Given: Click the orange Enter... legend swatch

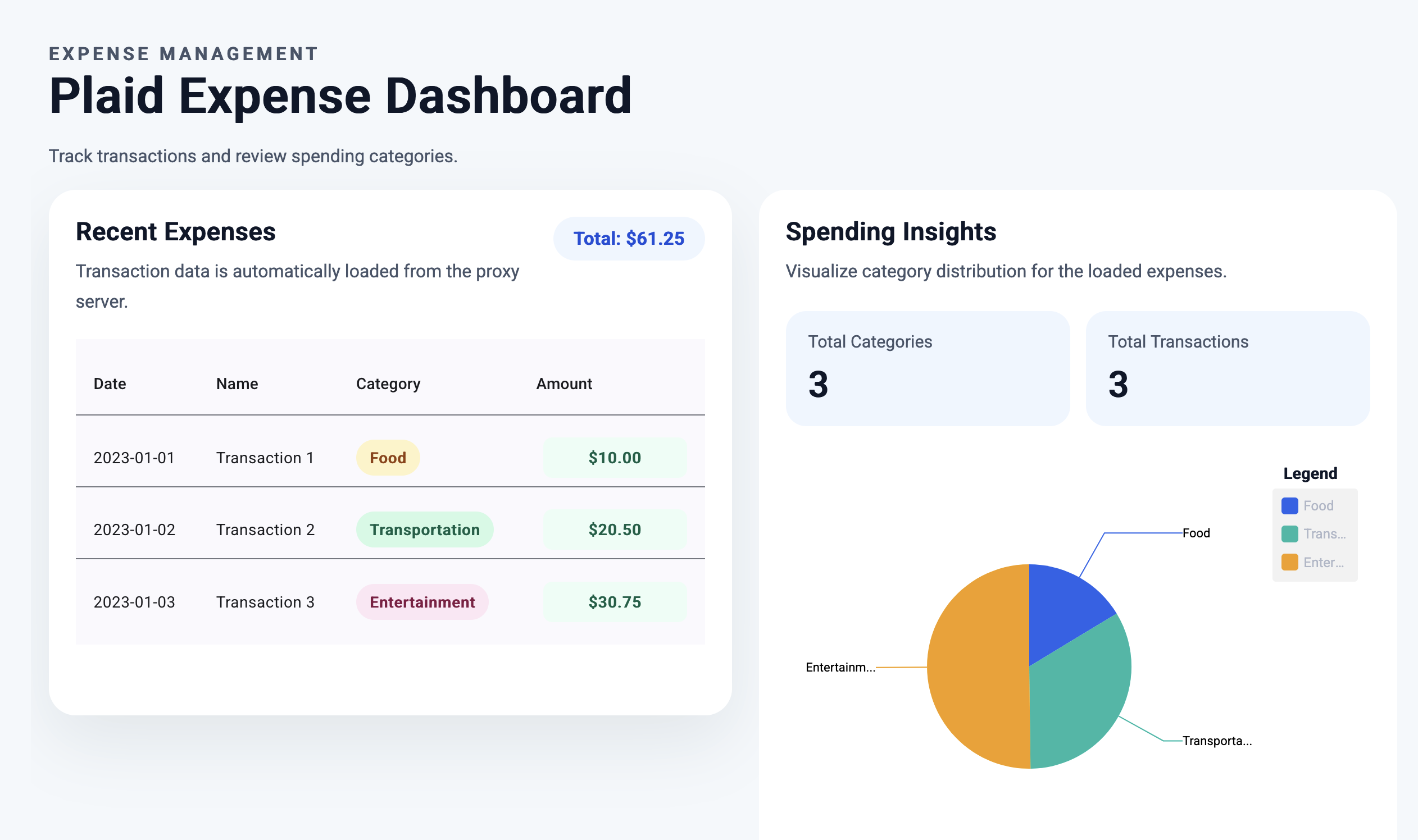Looking at the screenshot, I should pos(1289,562).
